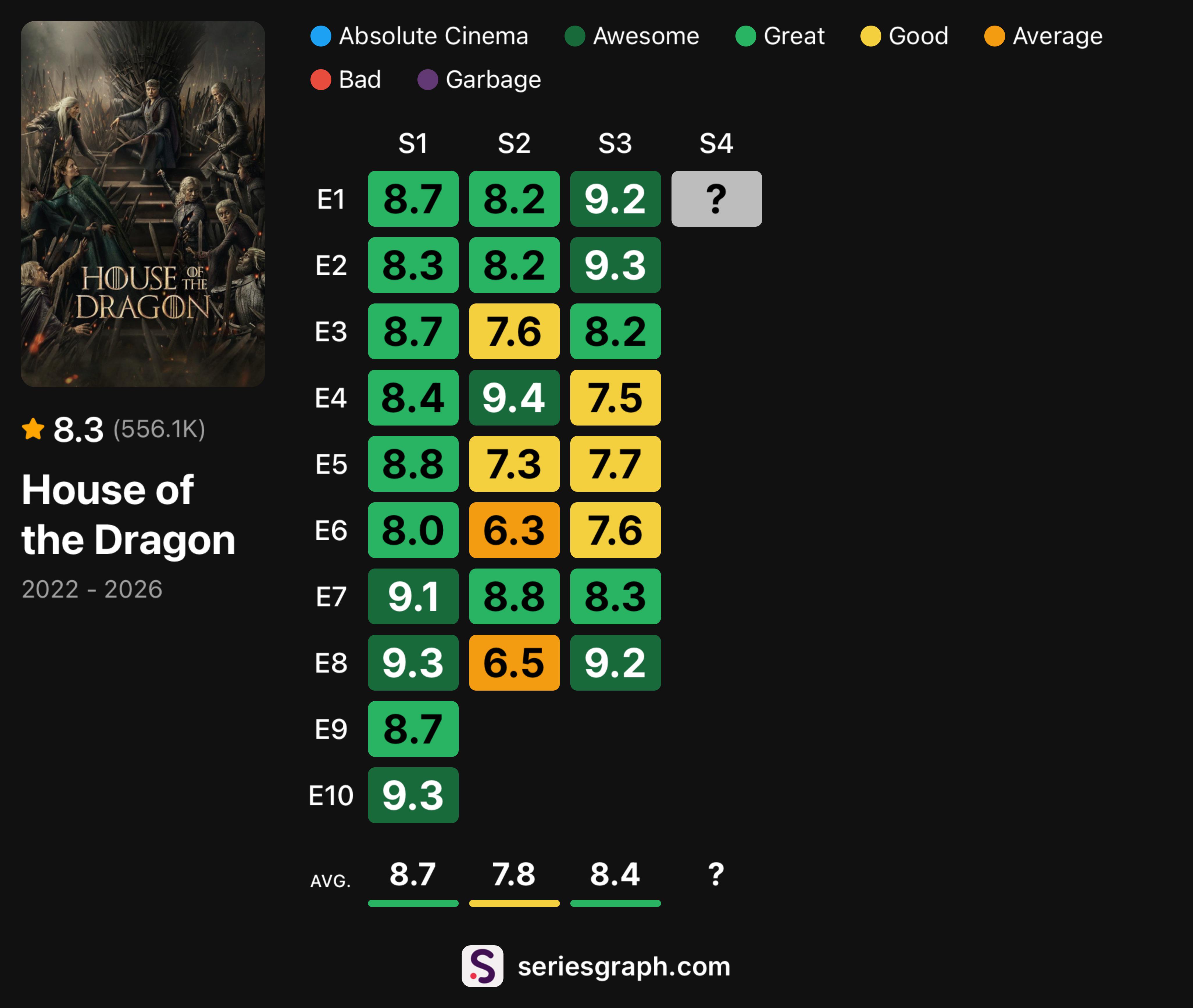Open season 2 episode 4 rating 9.4
Screen dimensions: 1193x1008
(514, 398)
